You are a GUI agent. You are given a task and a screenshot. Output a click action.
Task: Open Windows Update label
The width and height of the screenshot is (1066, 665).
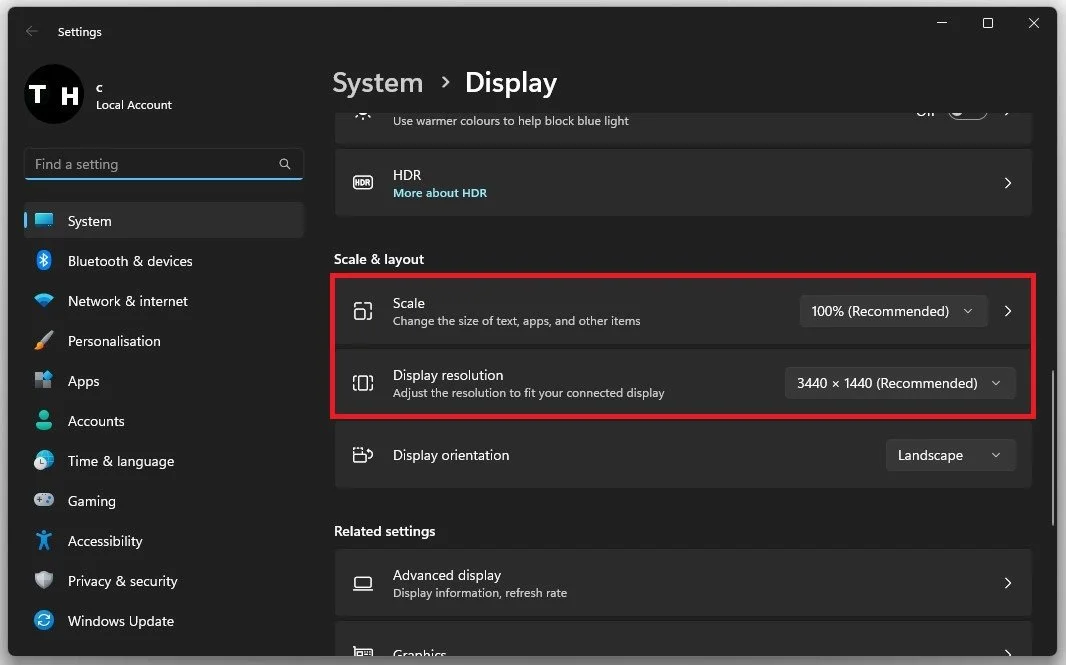point(121,621)
